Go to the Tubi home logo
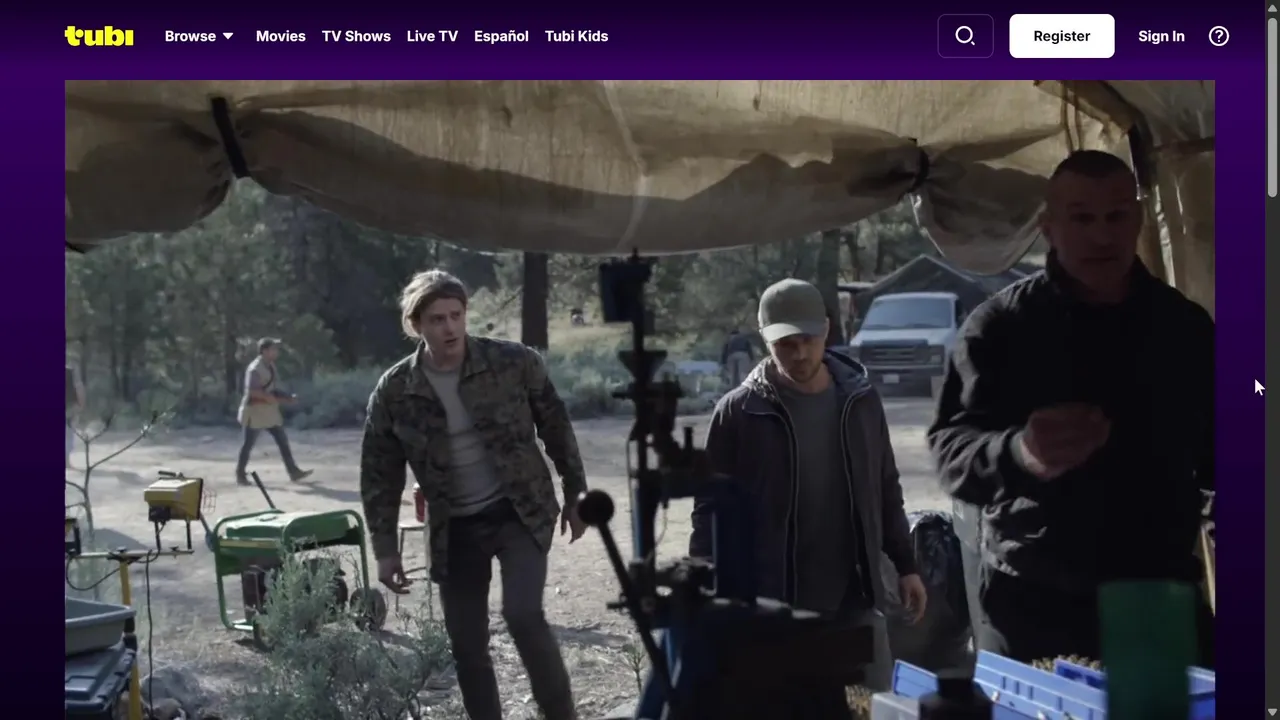Image resolution: width=1280 pixels, height=720 pixels. [99, 36]
